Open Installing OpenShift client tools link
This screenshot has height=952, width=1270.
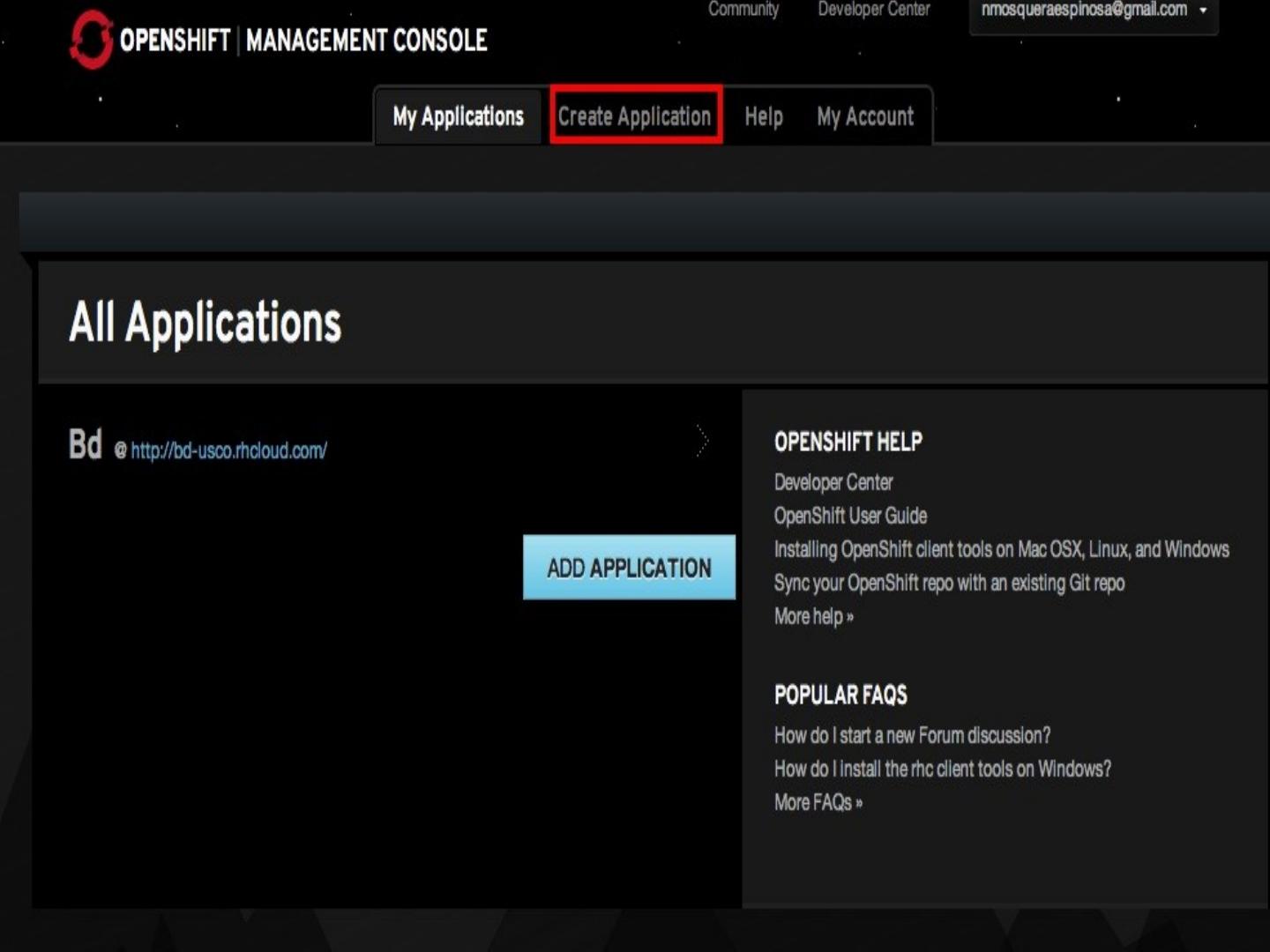[1002, 549]
